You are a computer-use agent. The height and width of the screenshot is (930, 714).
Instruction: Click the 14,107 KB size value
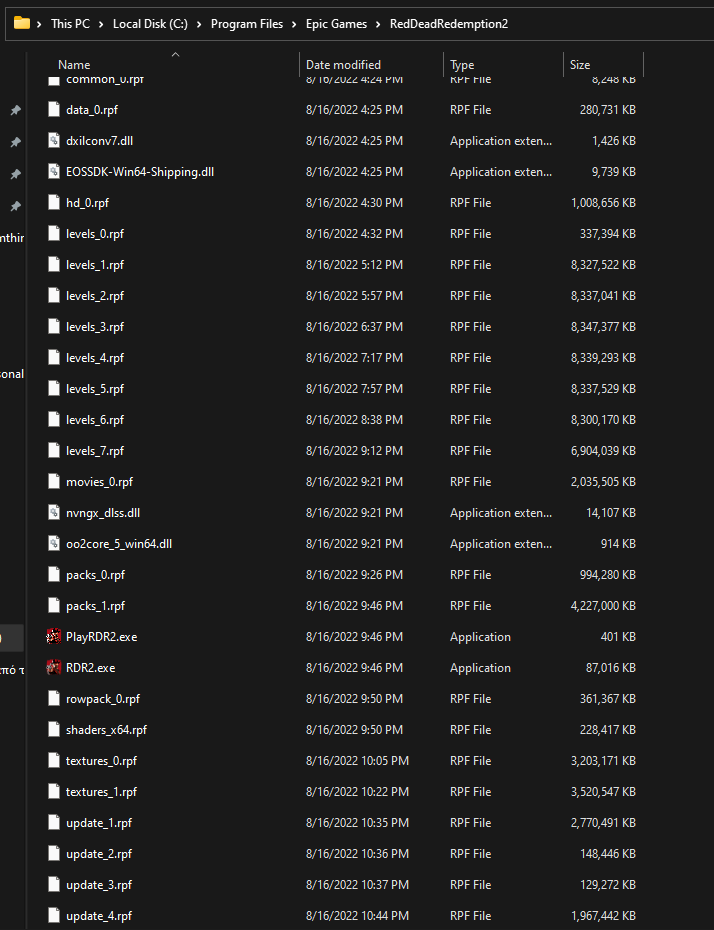point(611,512)
